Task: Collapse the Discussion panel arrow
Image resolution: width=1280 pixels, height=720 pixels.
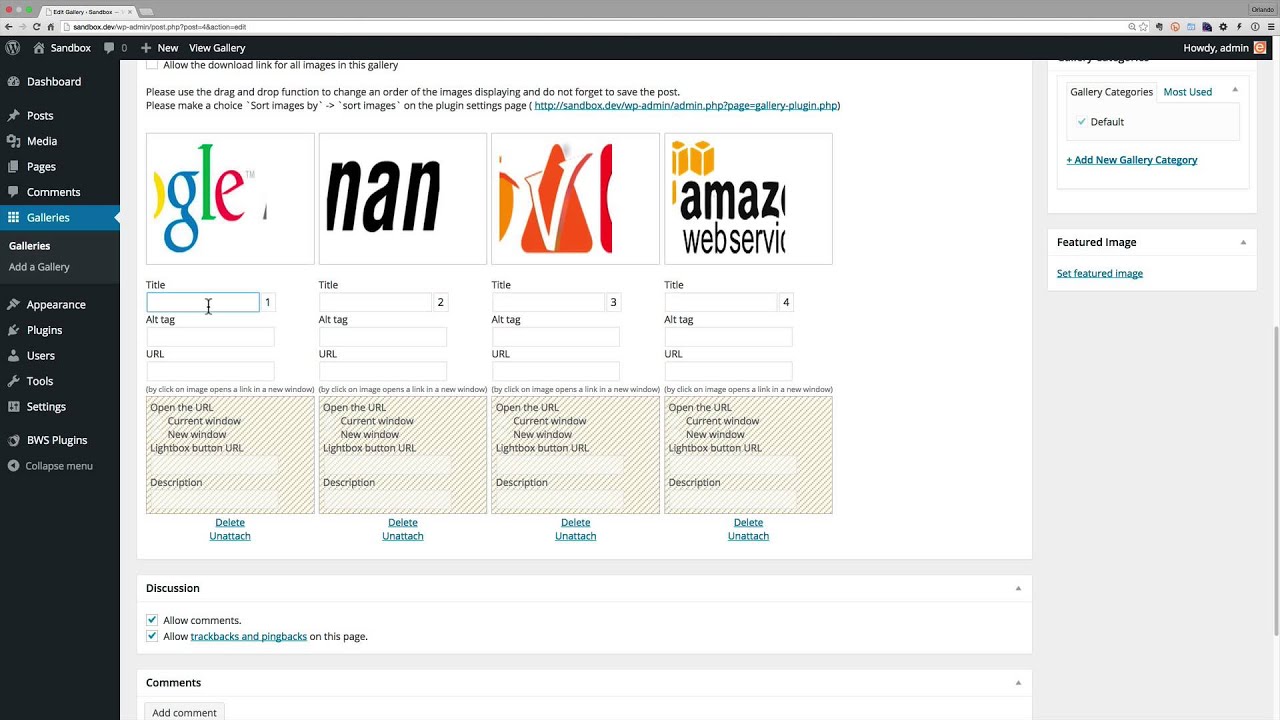Action: click(1018, 588)
